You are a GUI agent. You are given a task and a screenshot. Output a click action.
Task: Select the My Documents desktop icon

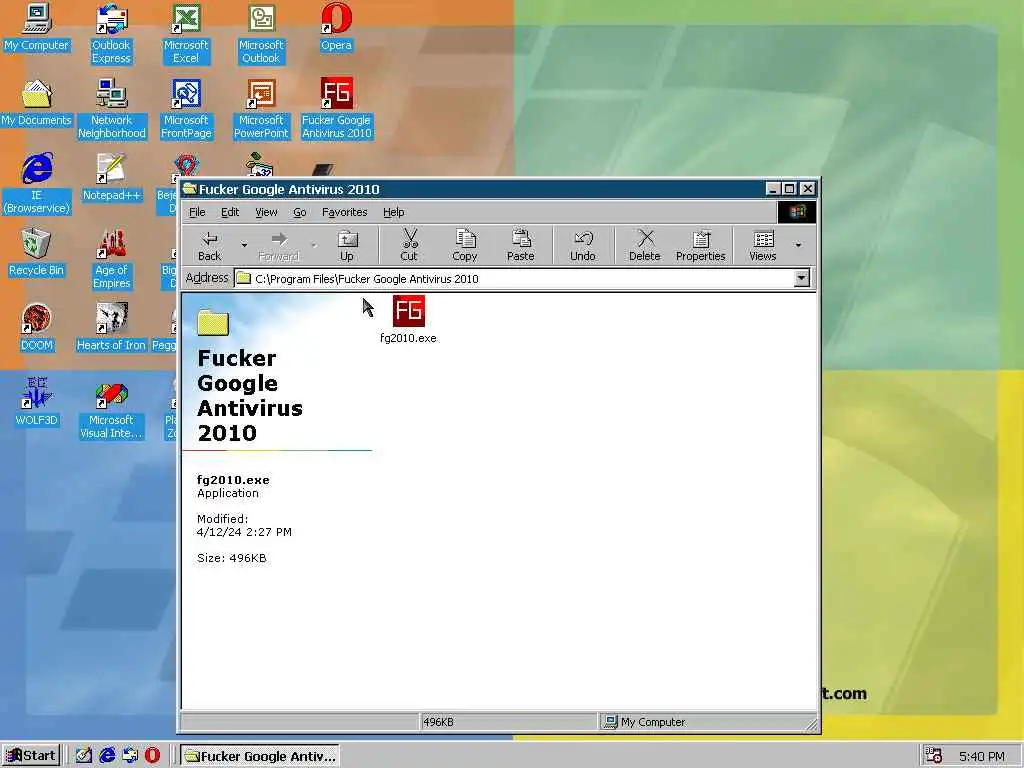coord(37,103)
